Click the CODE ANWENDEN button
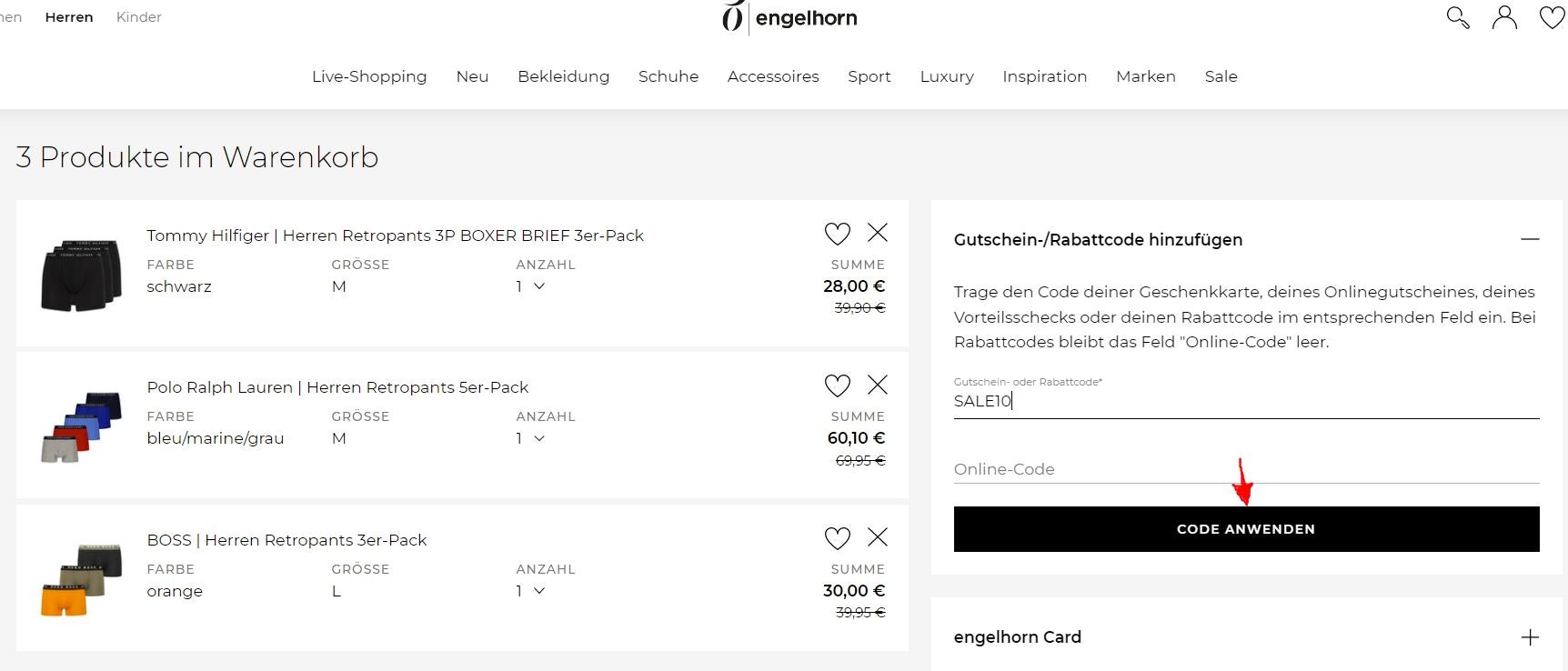 point(1245,528)
